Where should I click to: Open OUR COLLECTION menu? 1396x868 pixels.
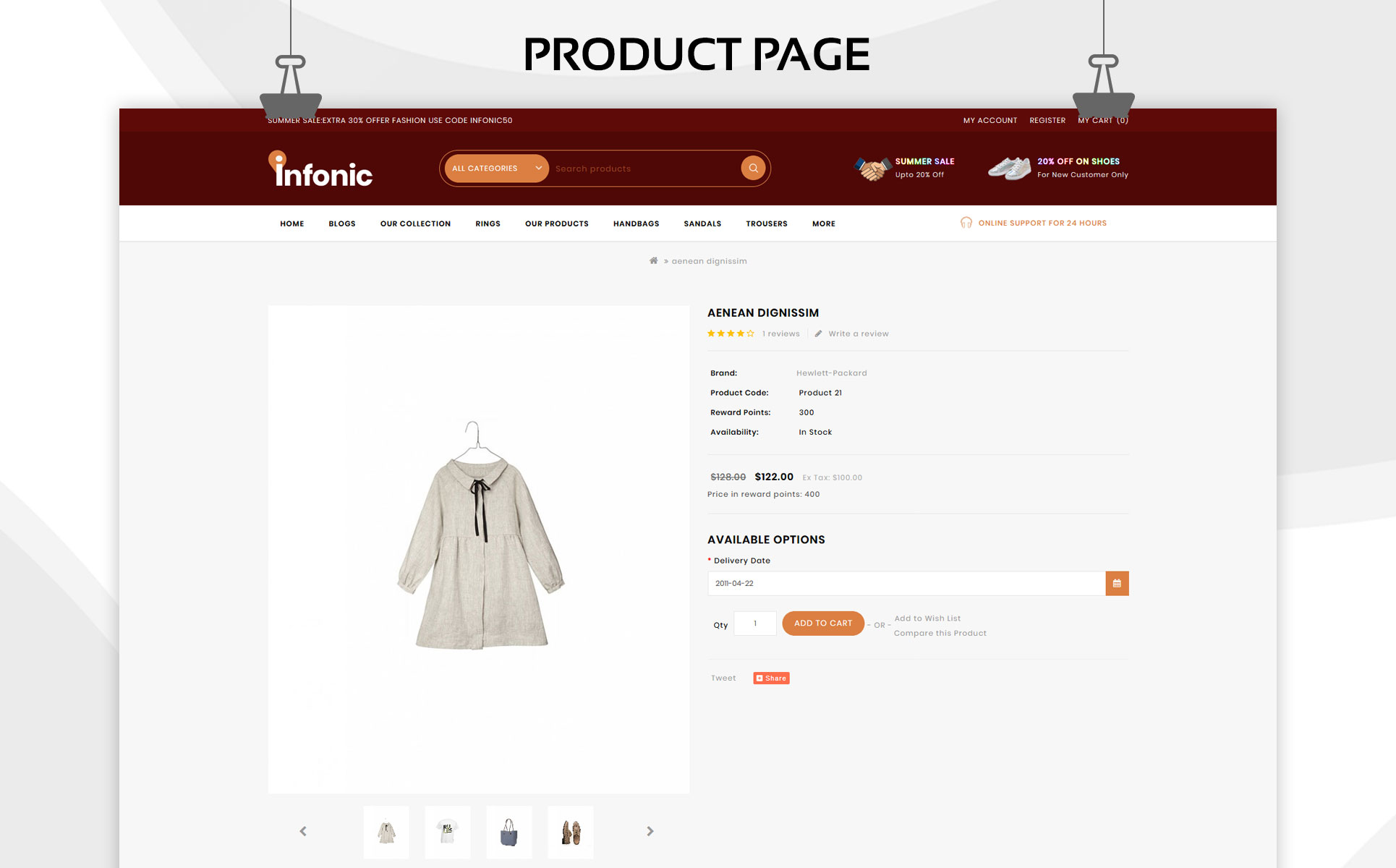point(415,224)
